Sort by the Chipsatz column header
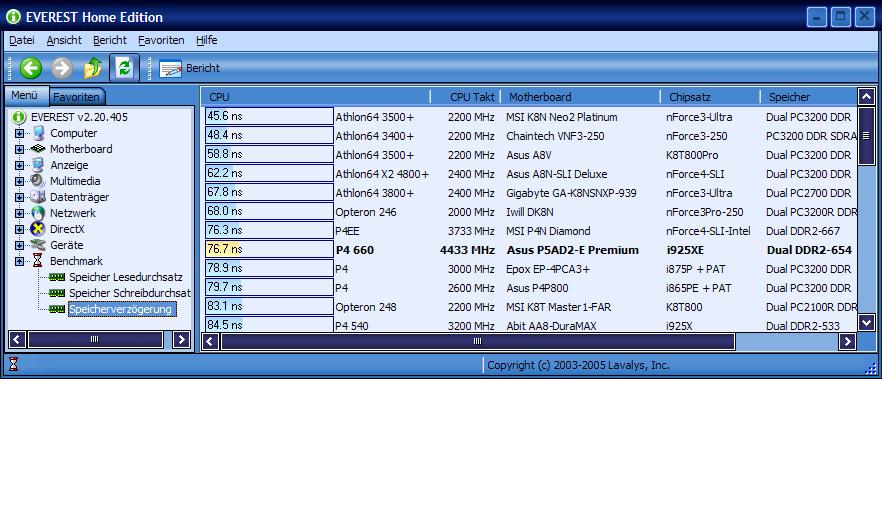The width and height of the screenshot is (882, 512). (710, 97)
